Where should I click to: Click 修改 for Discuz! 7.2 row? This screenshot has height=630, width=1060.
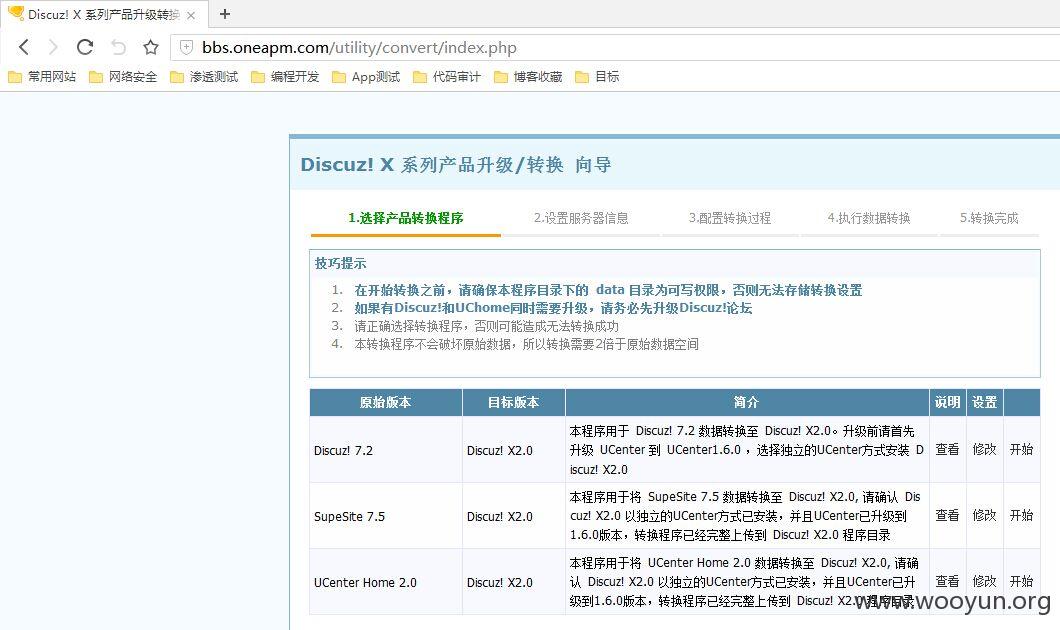[x=984, y=450]
